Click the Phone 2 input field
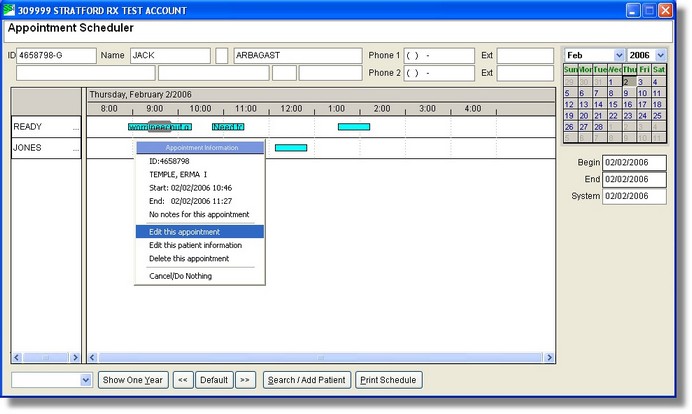The width and height of the screenshot is (692, 414). [439, 73]
